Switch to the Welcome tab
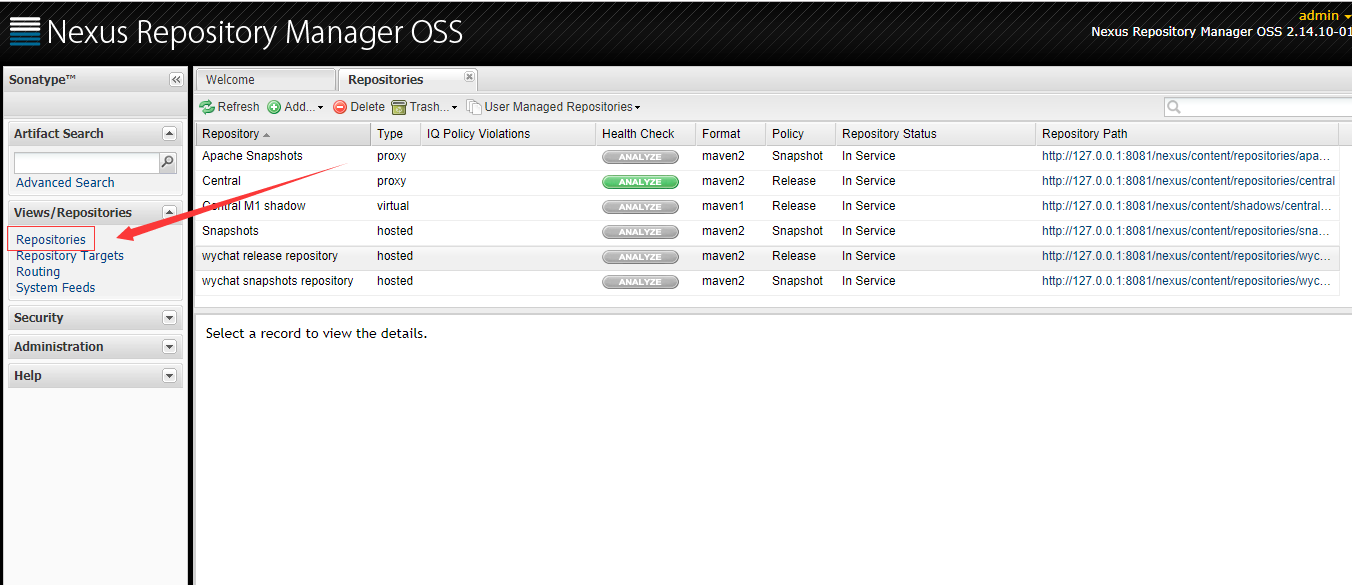 tap(266, 80)
